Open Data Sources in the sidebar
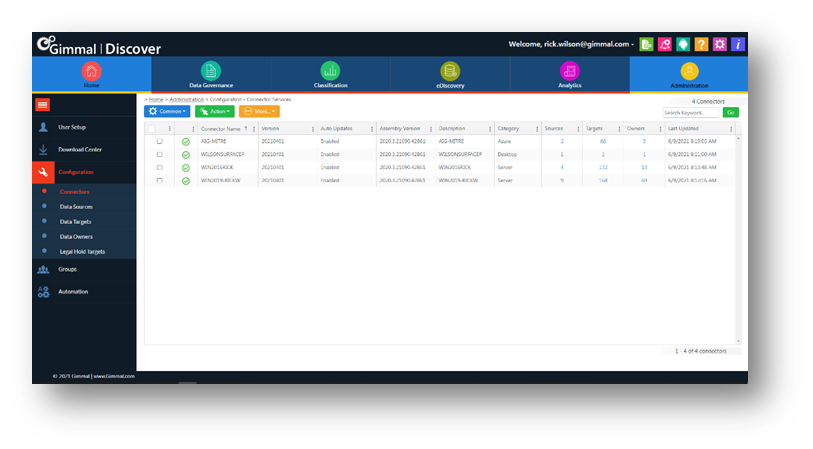The image size is (813, 449). [76, 206]
